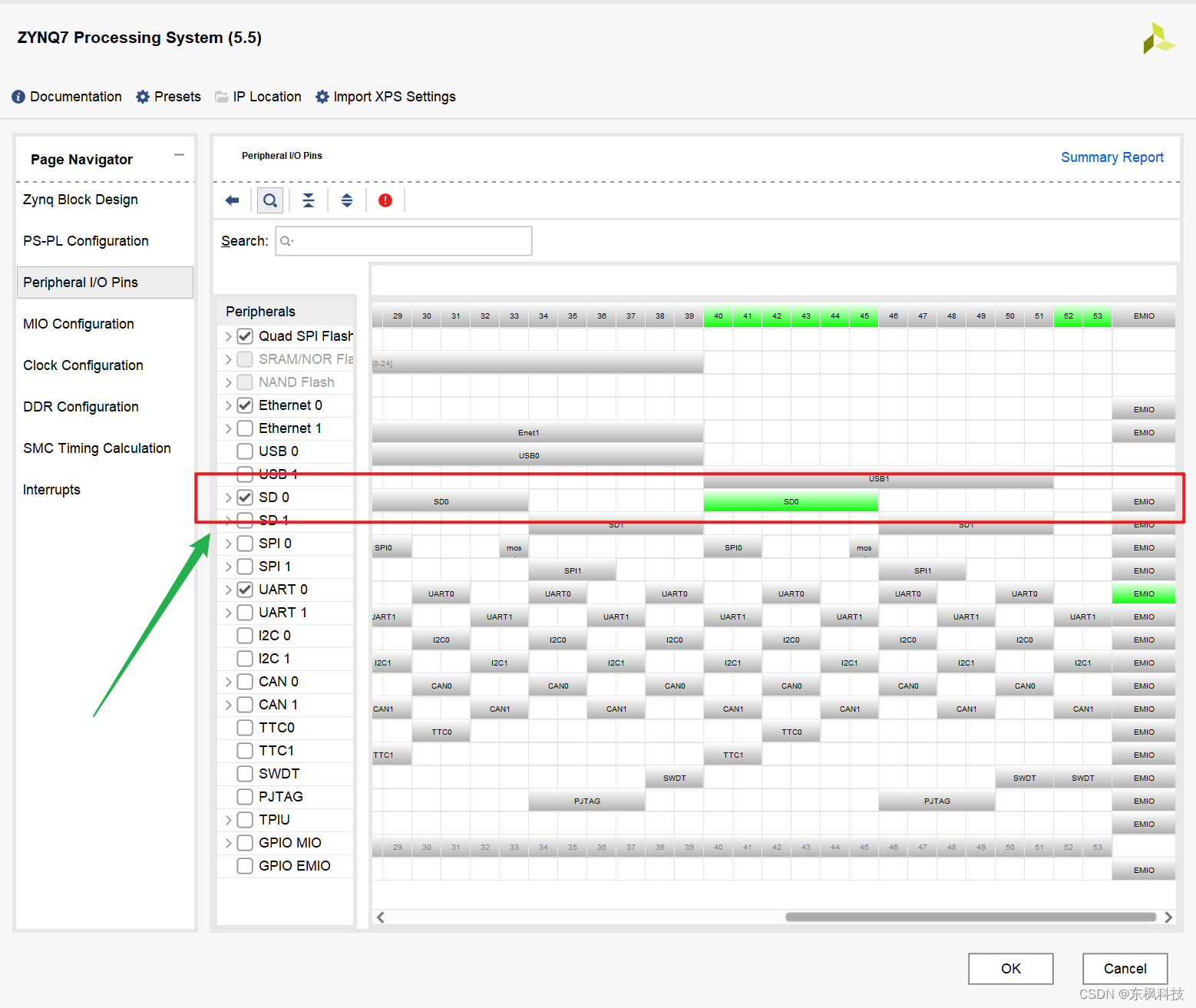Click the OK button
This screenshot has width=1196, height=1008.
[1011, 969]
